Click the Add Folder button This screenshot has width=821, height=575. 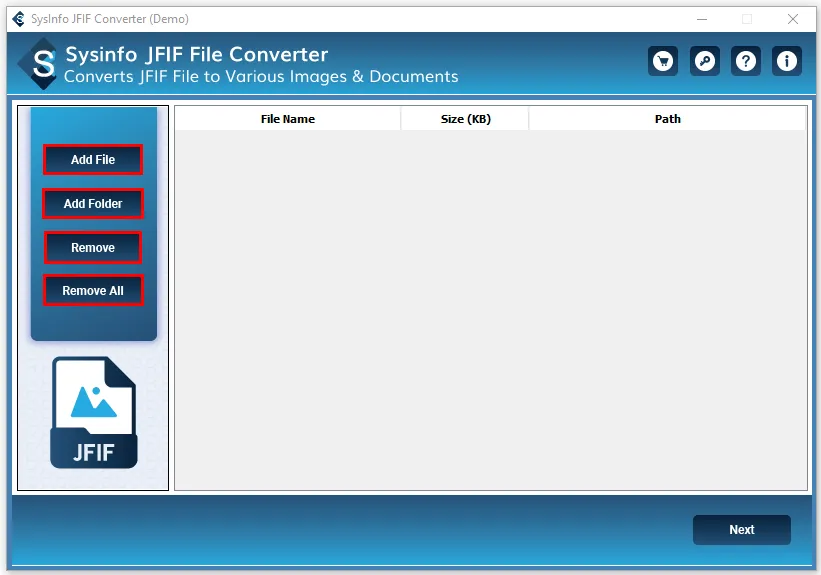[x=93, y=204]
